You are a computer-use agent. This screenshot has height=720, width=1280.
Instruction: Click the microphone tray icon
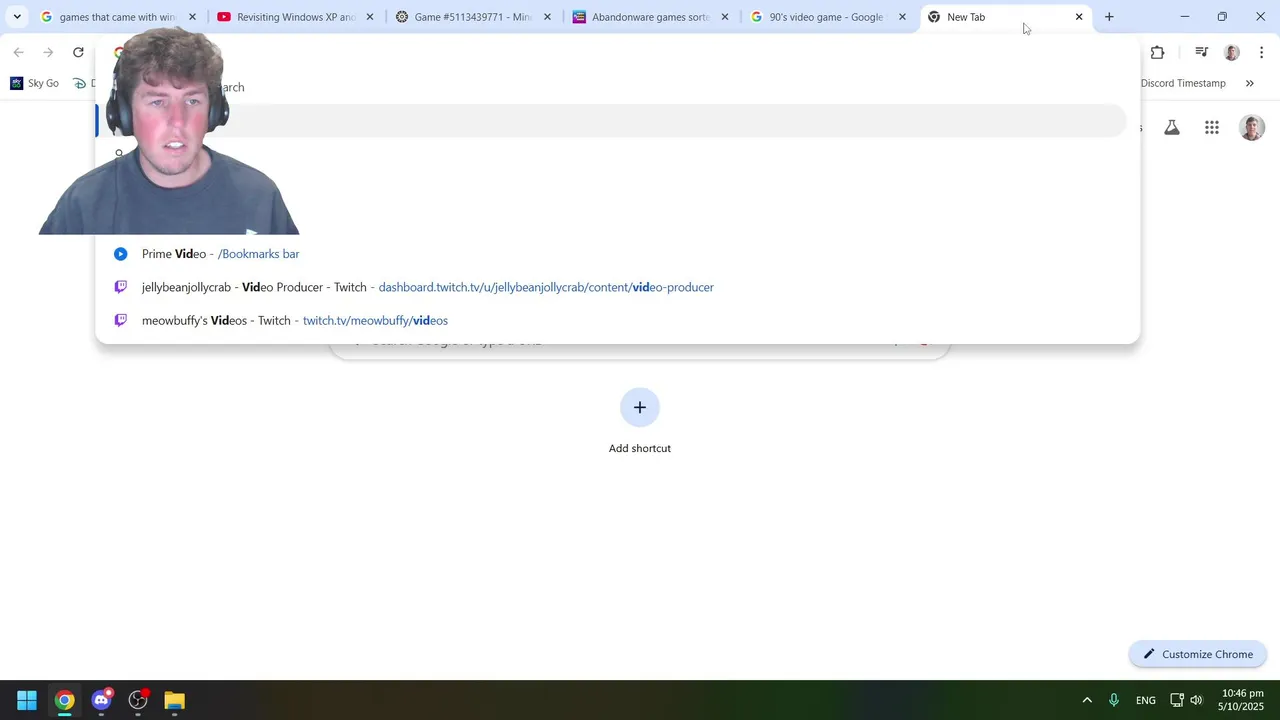1114,700
